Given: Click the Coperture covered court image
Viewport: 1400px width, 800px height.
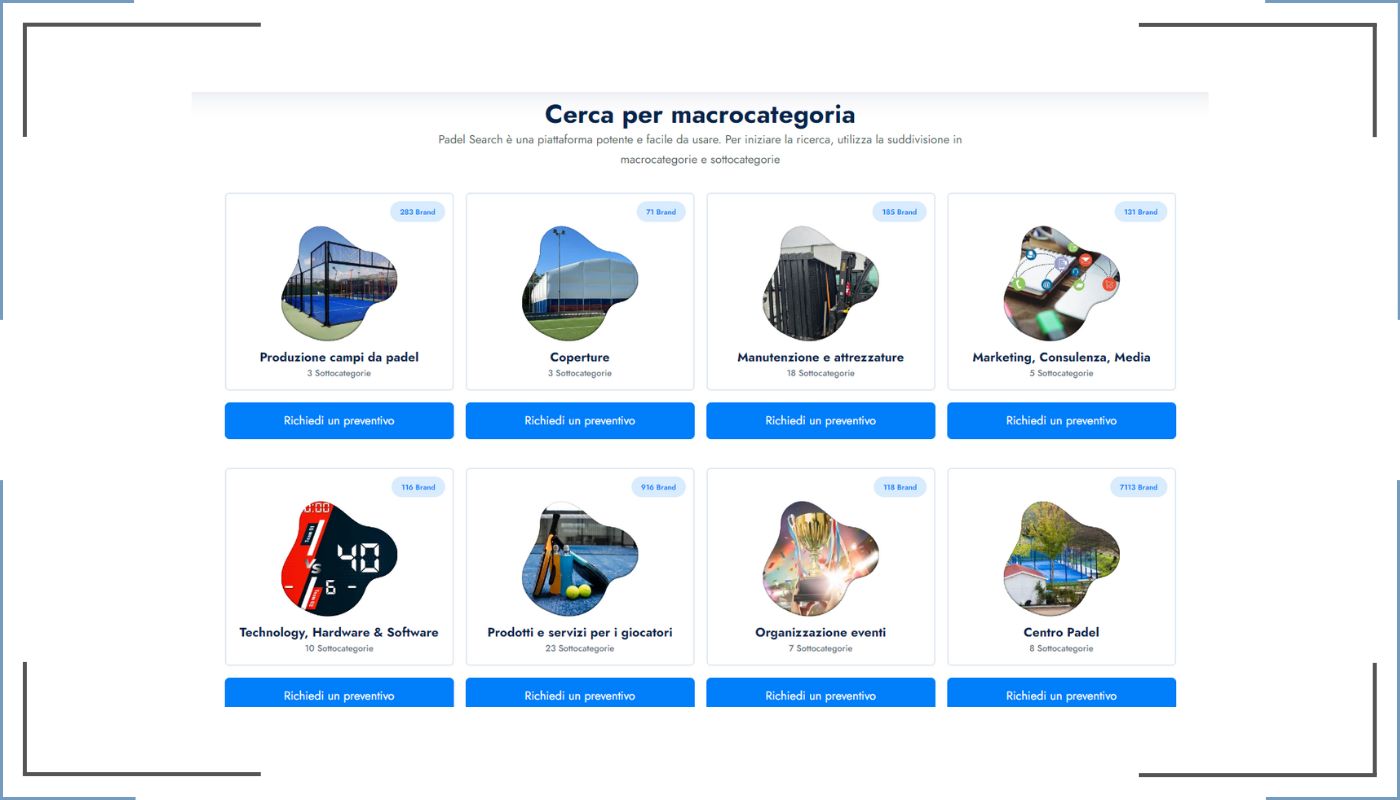Looking at the screenshot, I should [x=580, y=284].
